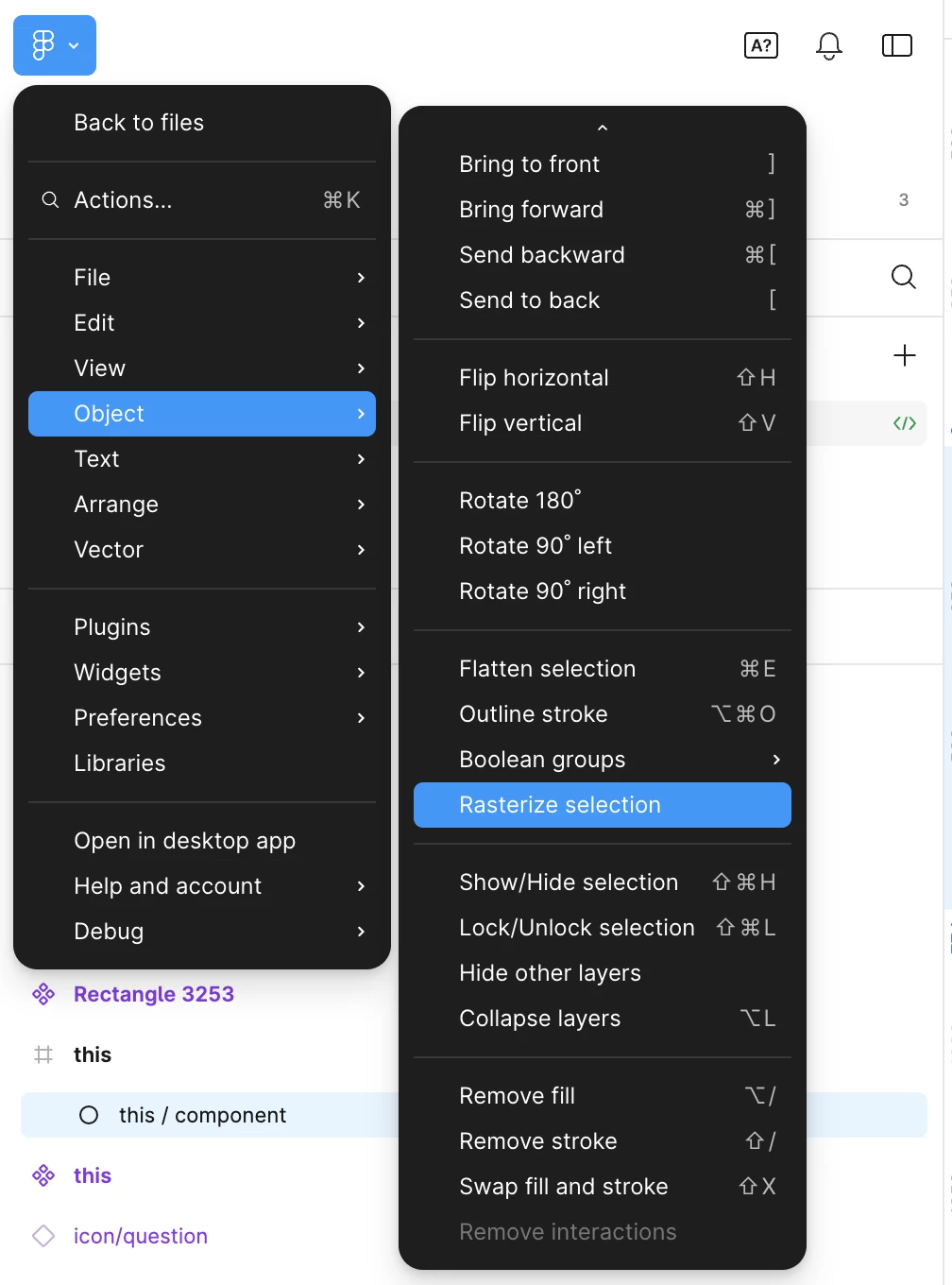Click the search magnifier icon on right
This screenshot has width=952, height=1285.
point(903,277)
